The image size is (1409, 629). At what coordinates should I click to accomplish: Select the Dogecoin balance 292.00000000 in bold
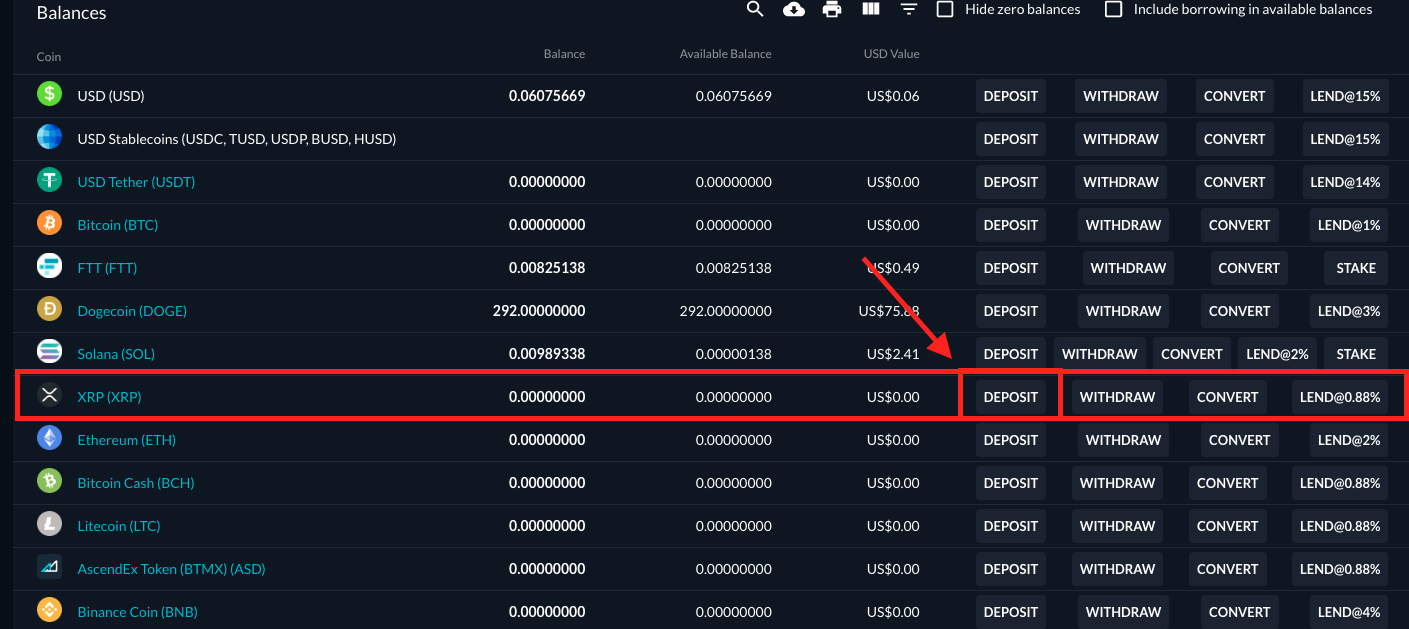pos(539,311)
